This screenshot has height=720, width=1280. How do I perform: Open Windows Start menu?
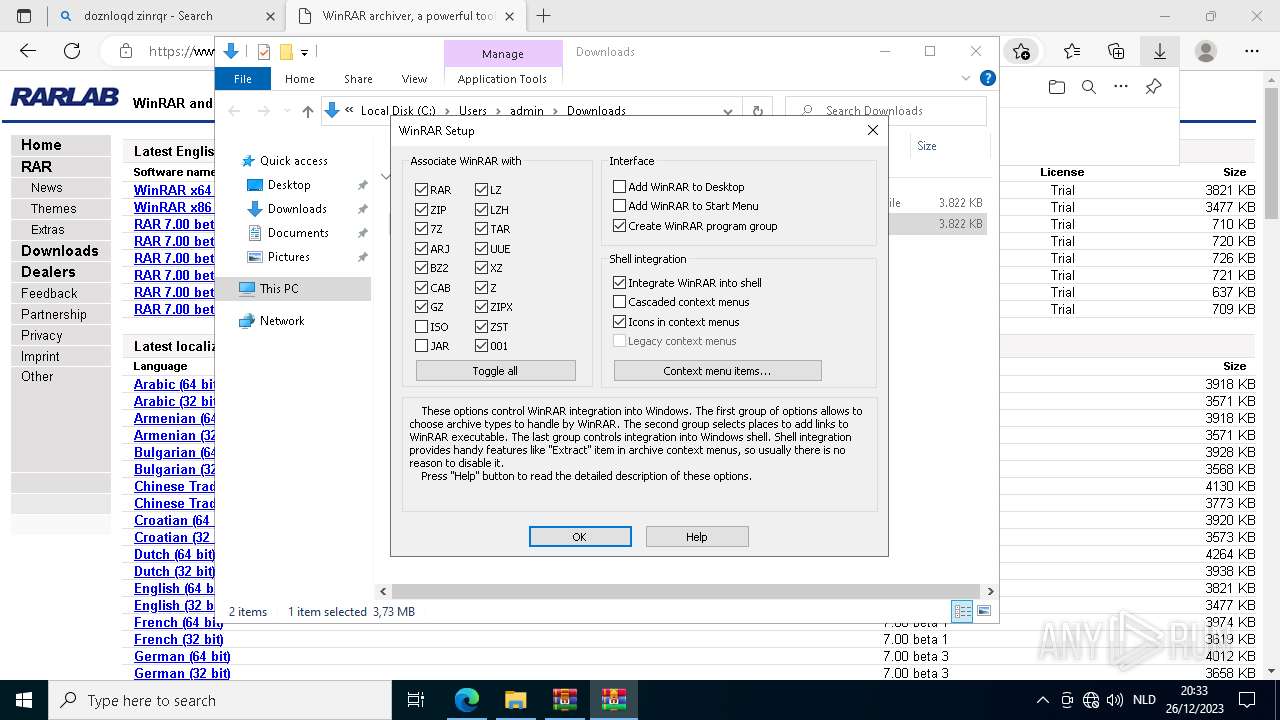pyautogui.click(x=24, y=700)
